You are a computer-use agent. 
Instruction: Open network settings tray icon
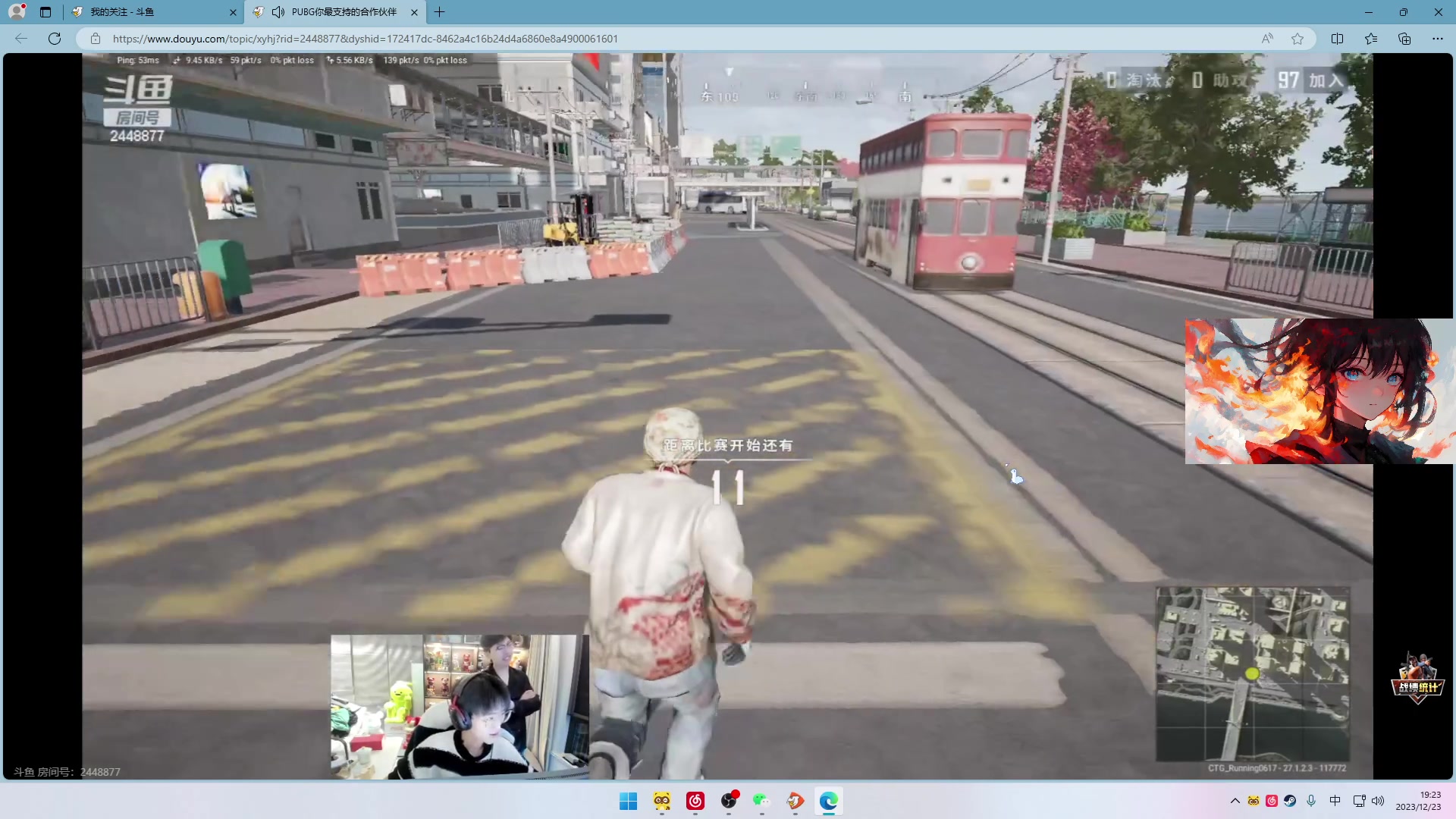(x=1360, y=801)
